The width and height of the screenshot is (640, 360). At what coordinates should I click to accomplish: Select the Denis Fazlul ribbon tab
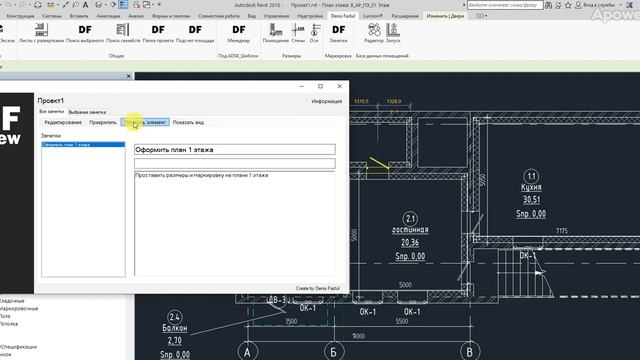343,16
